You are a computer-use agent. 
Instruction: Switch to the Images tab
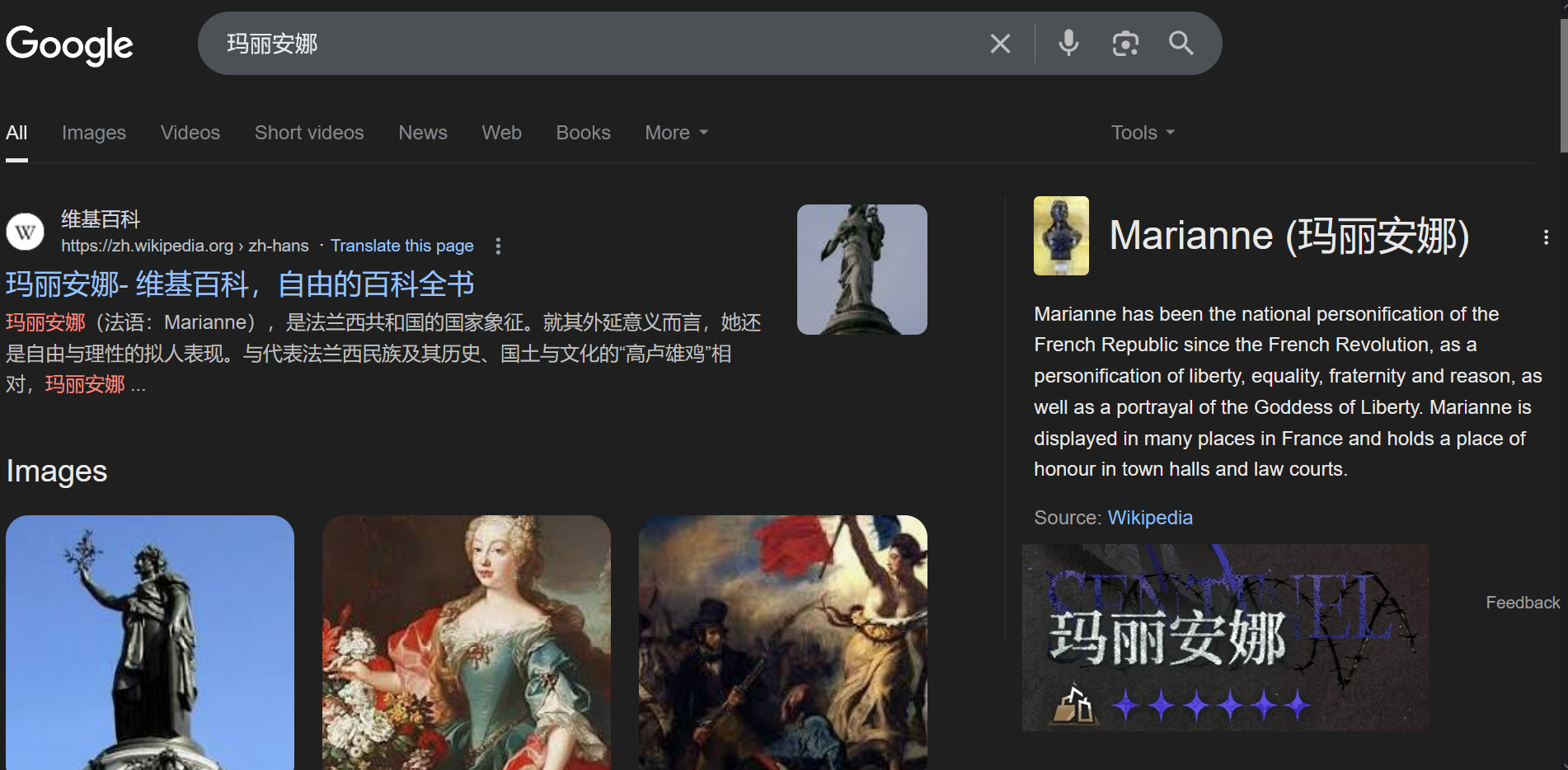(94, 133)
